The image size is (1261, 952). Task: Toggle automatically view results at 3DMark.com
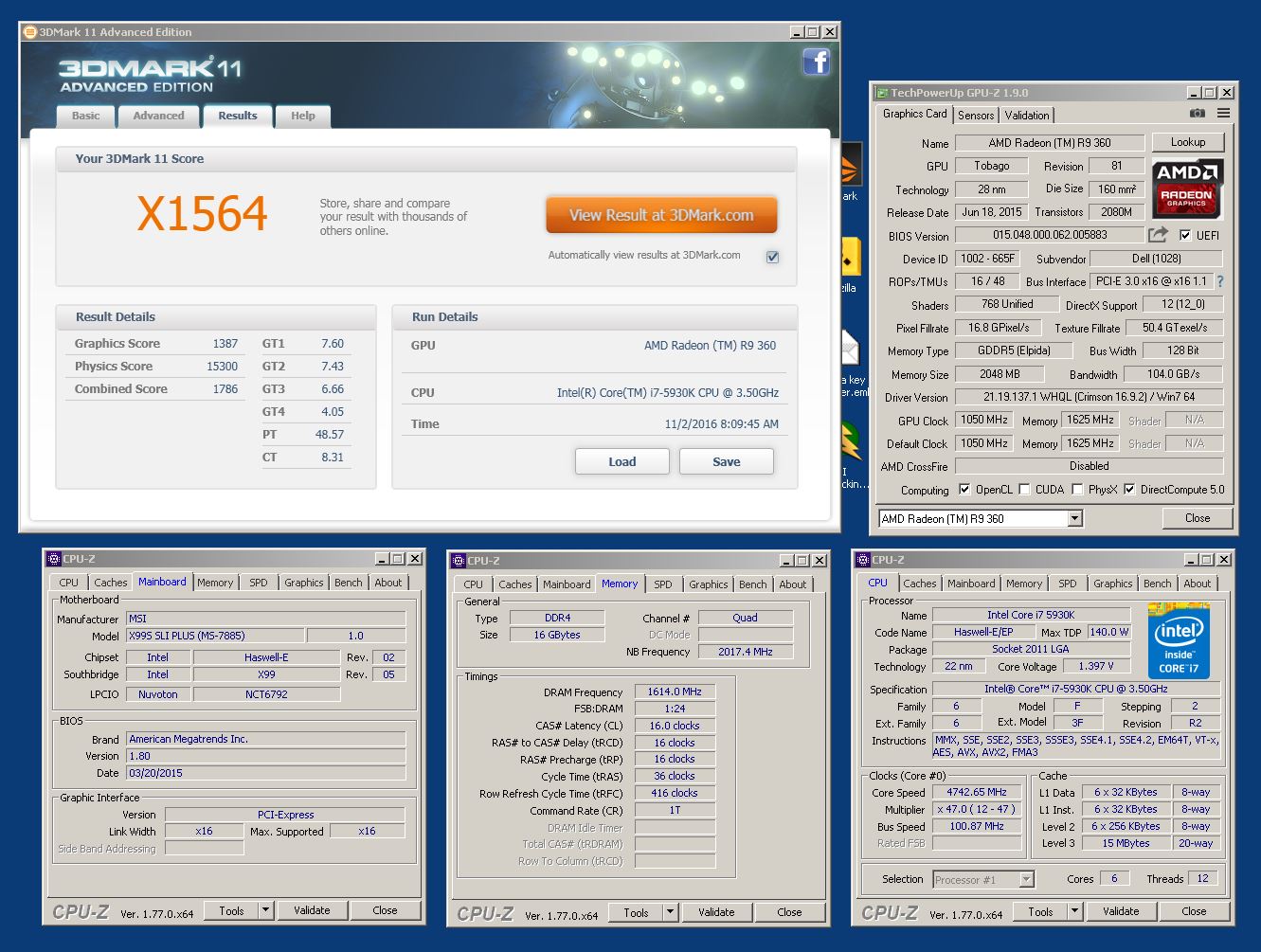[772, 257]
